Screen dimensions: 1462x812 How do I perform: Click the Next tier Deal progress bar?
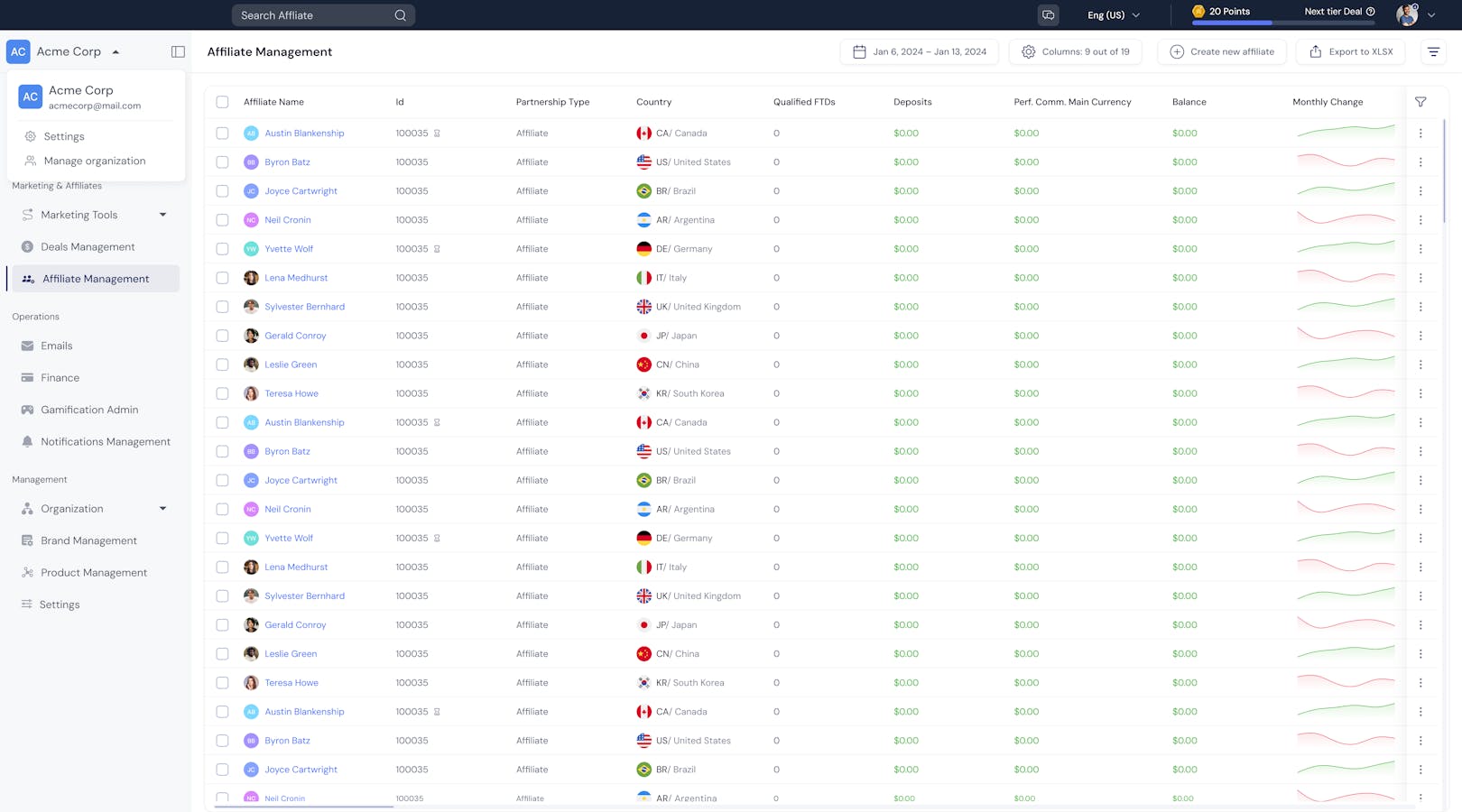pos(1281,23)
